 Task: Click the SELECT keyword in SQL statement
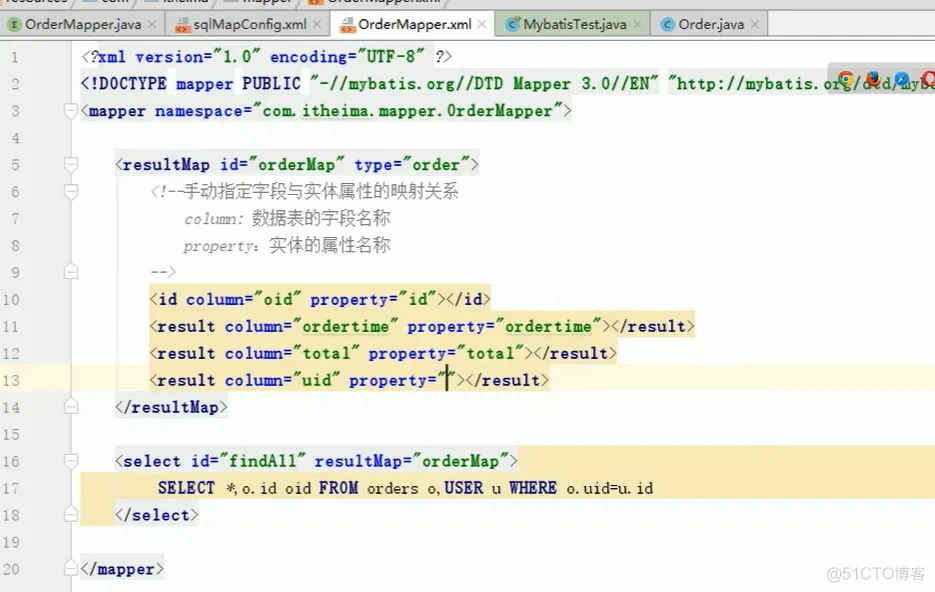click(x=186, y=488)
